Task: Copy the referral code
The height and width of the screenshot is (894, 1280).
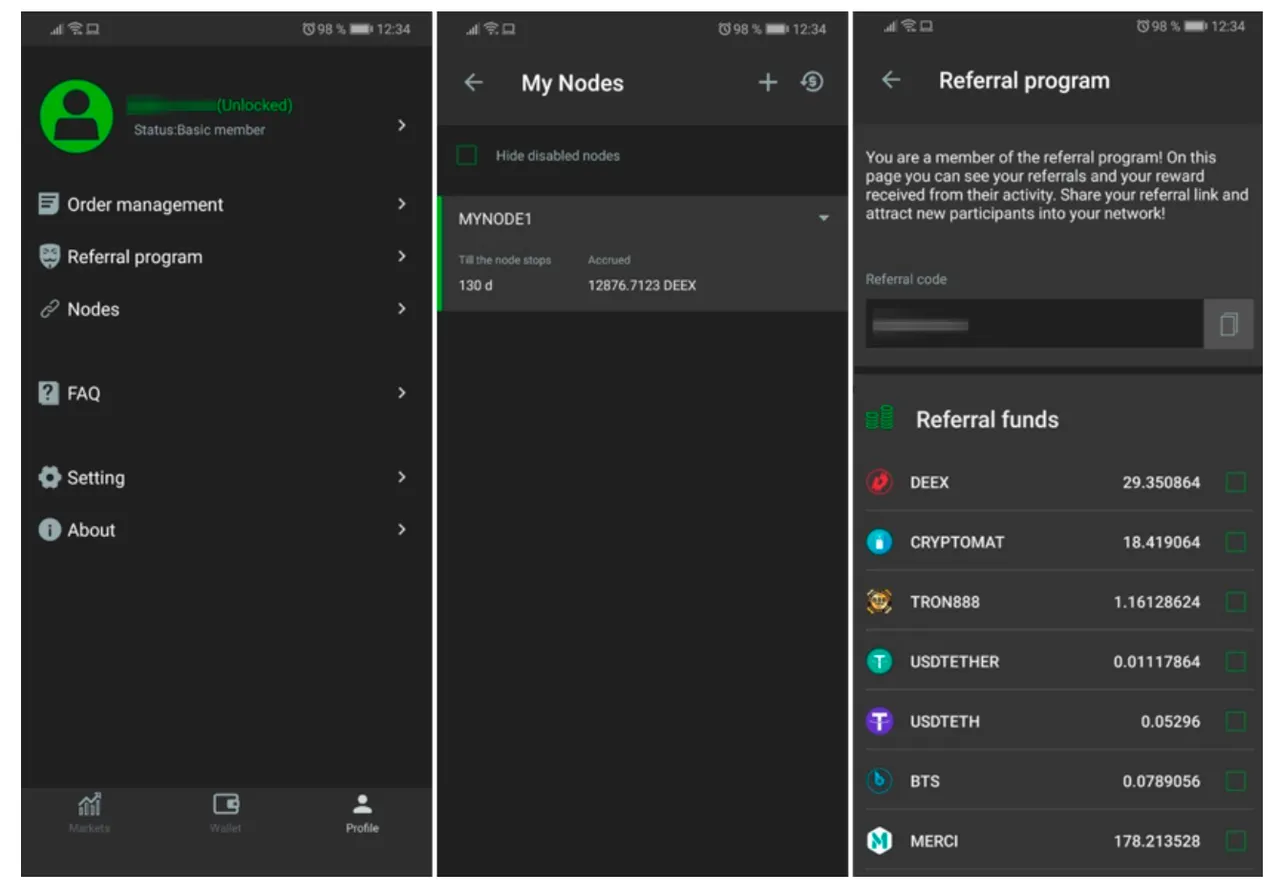Action: (x=1229, y=324)
